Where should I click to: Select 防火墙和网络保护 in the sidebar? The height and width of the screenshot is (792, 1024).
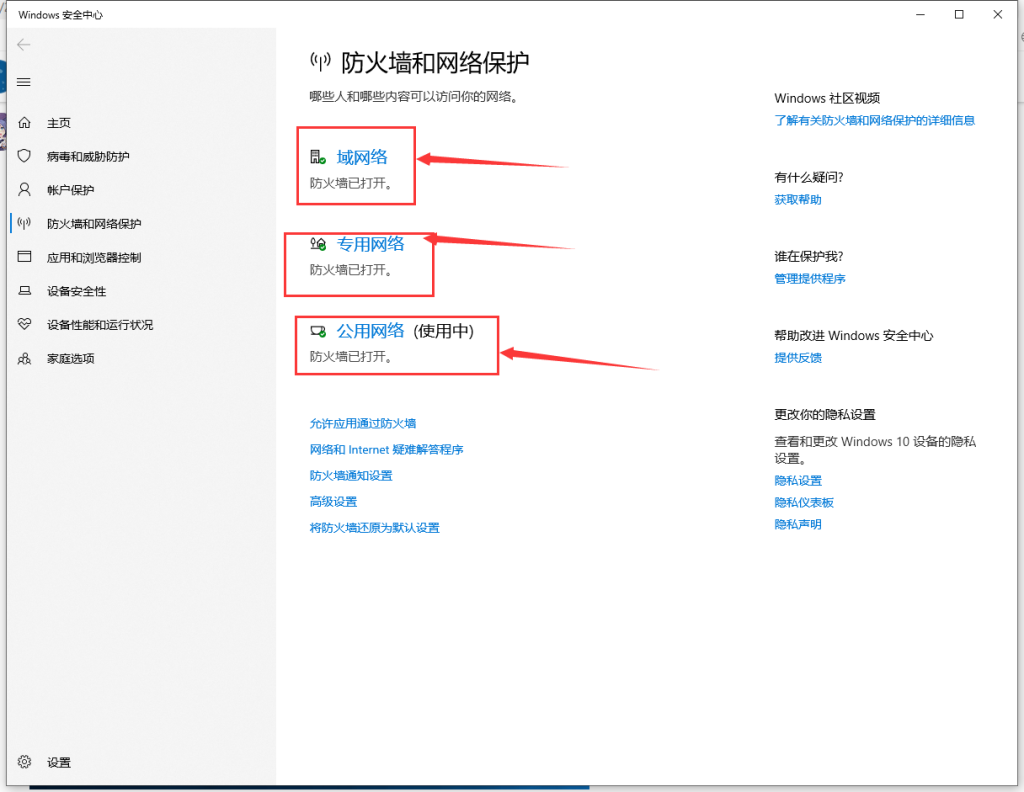coord(88,223)
